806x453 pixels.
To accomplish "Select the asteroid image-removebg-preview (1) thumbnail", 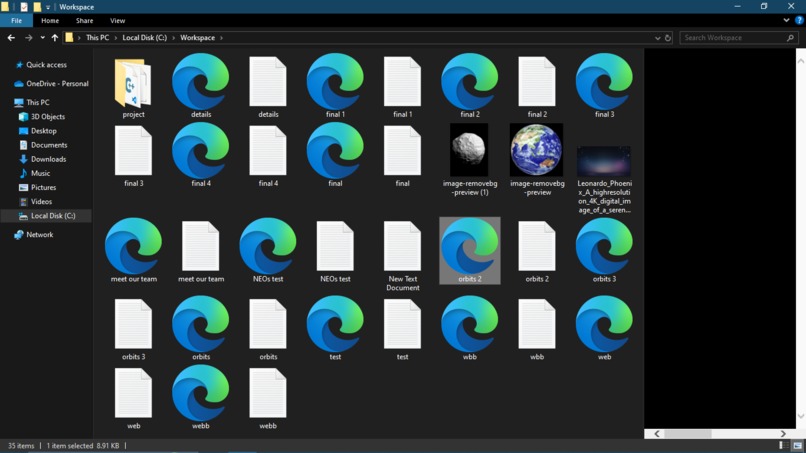I will pyautogui.click(x=469, y=150).
